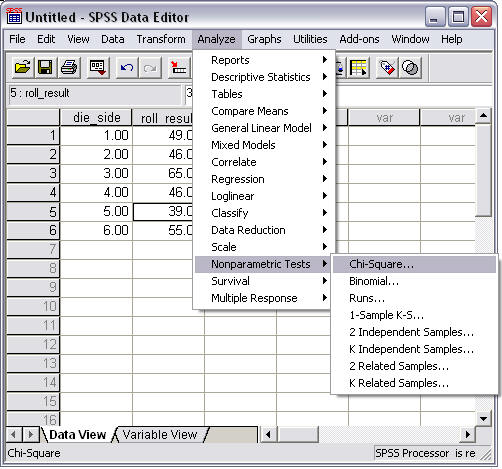Open the Graphs menu
The height and width of the screenshot is (469, 502).
(x=264, y=39)
